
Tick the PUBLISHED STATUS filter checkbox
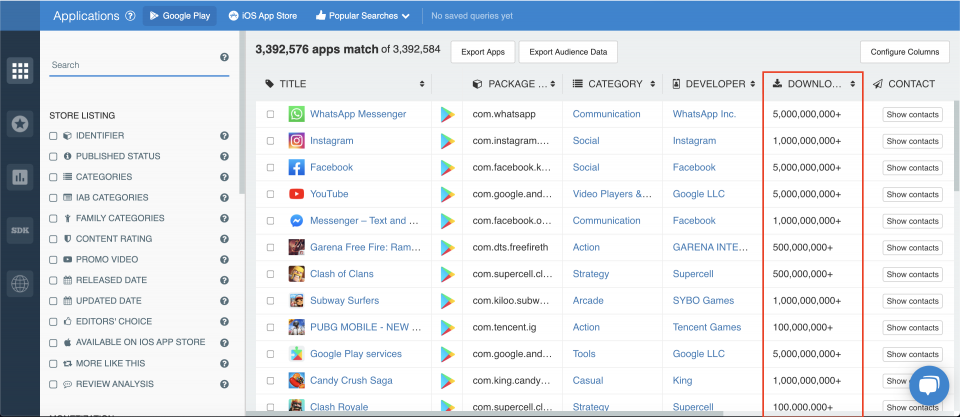(53, 156)
